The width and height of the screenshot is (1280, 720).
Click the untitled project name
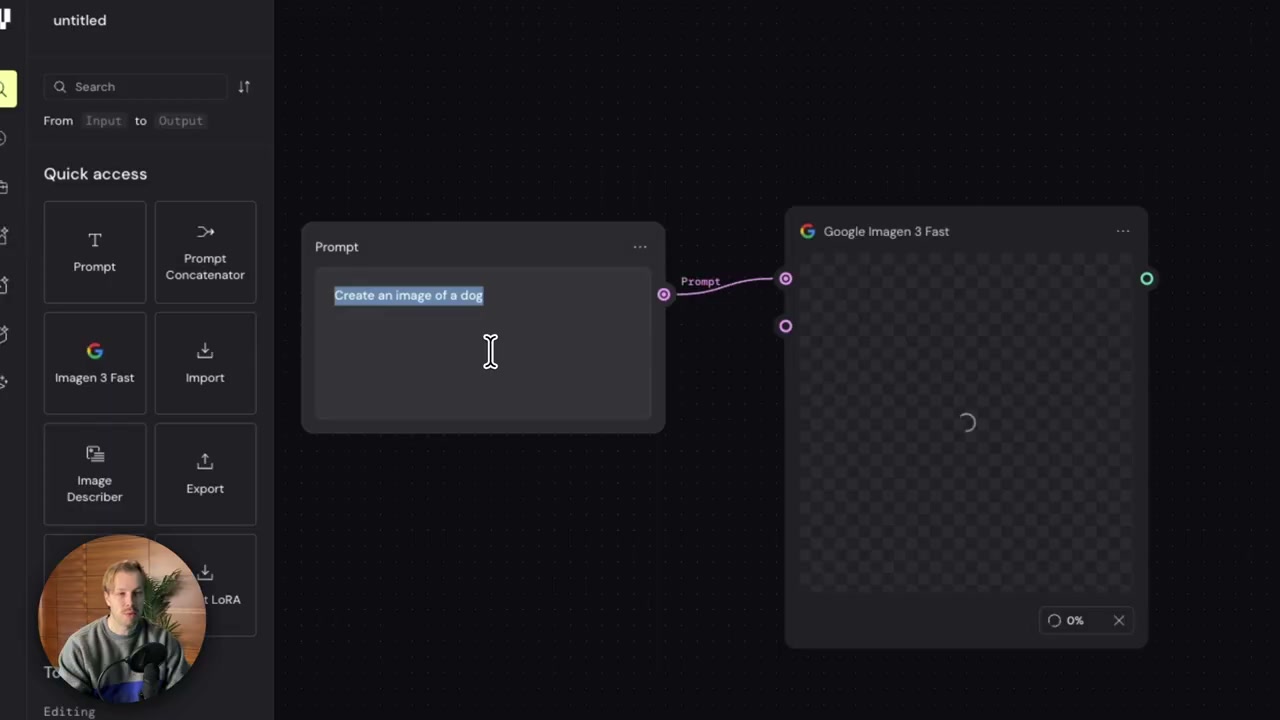[80, 20]
